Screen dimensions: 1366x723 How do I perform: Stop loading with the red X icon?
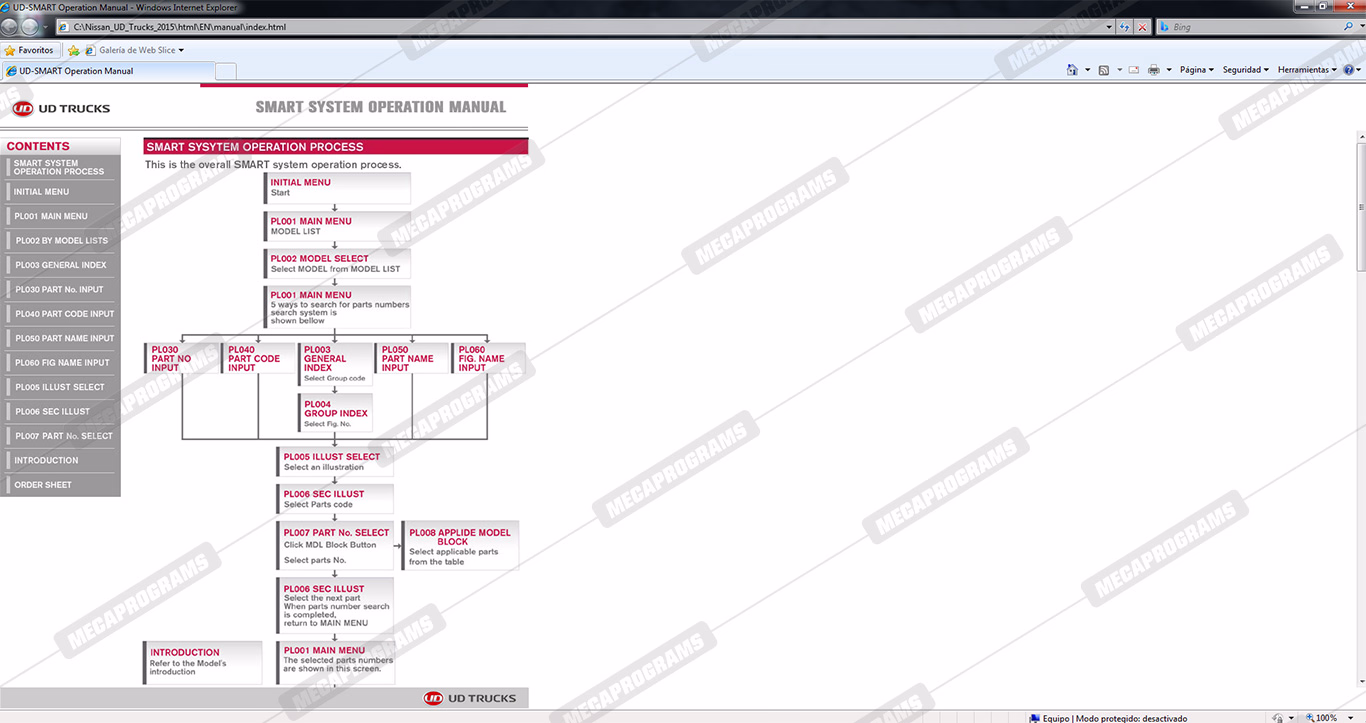[1143, 27]
